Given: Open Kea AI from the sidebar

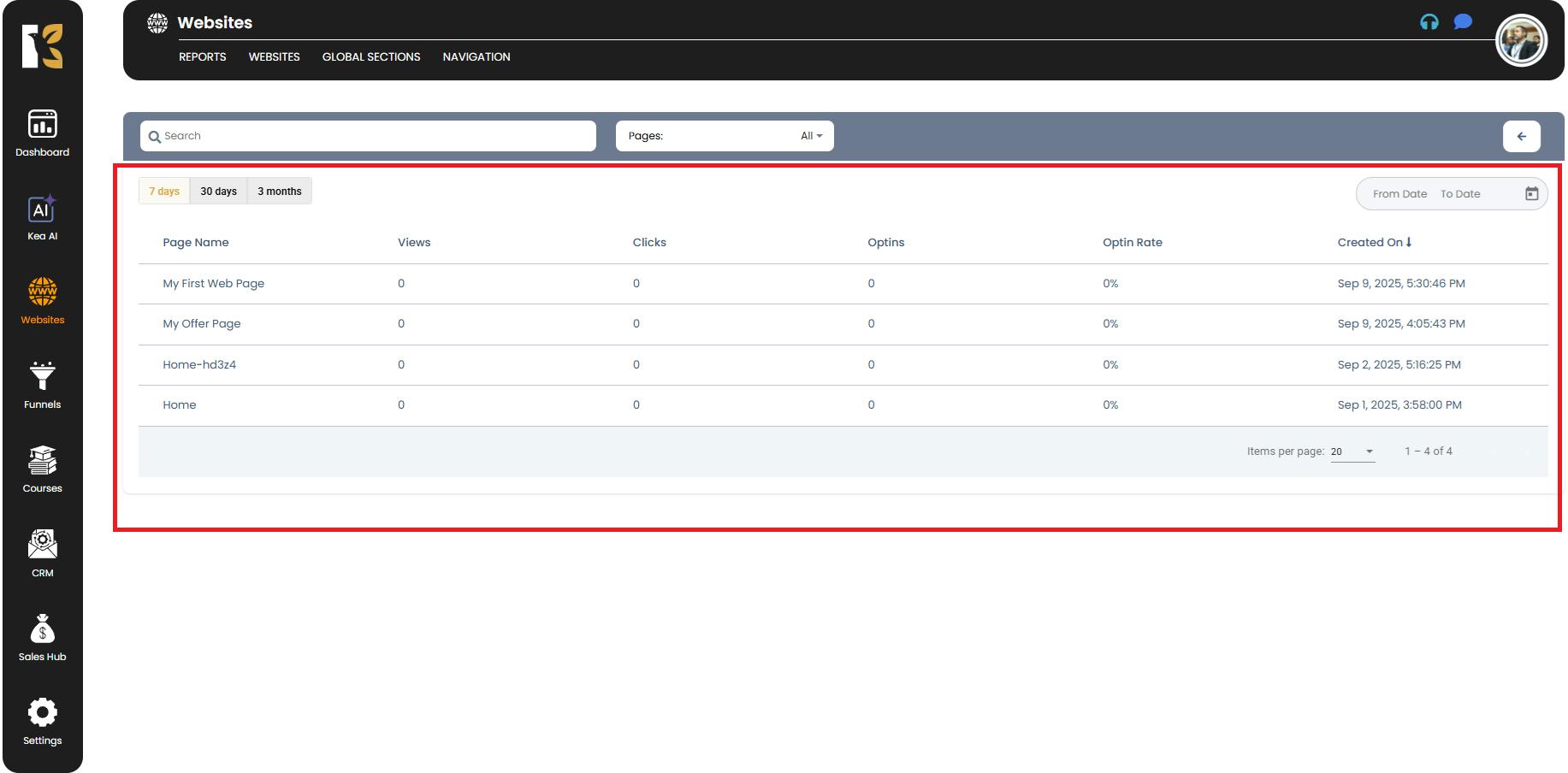Looking at the screenshot, I should click(42, 210).
